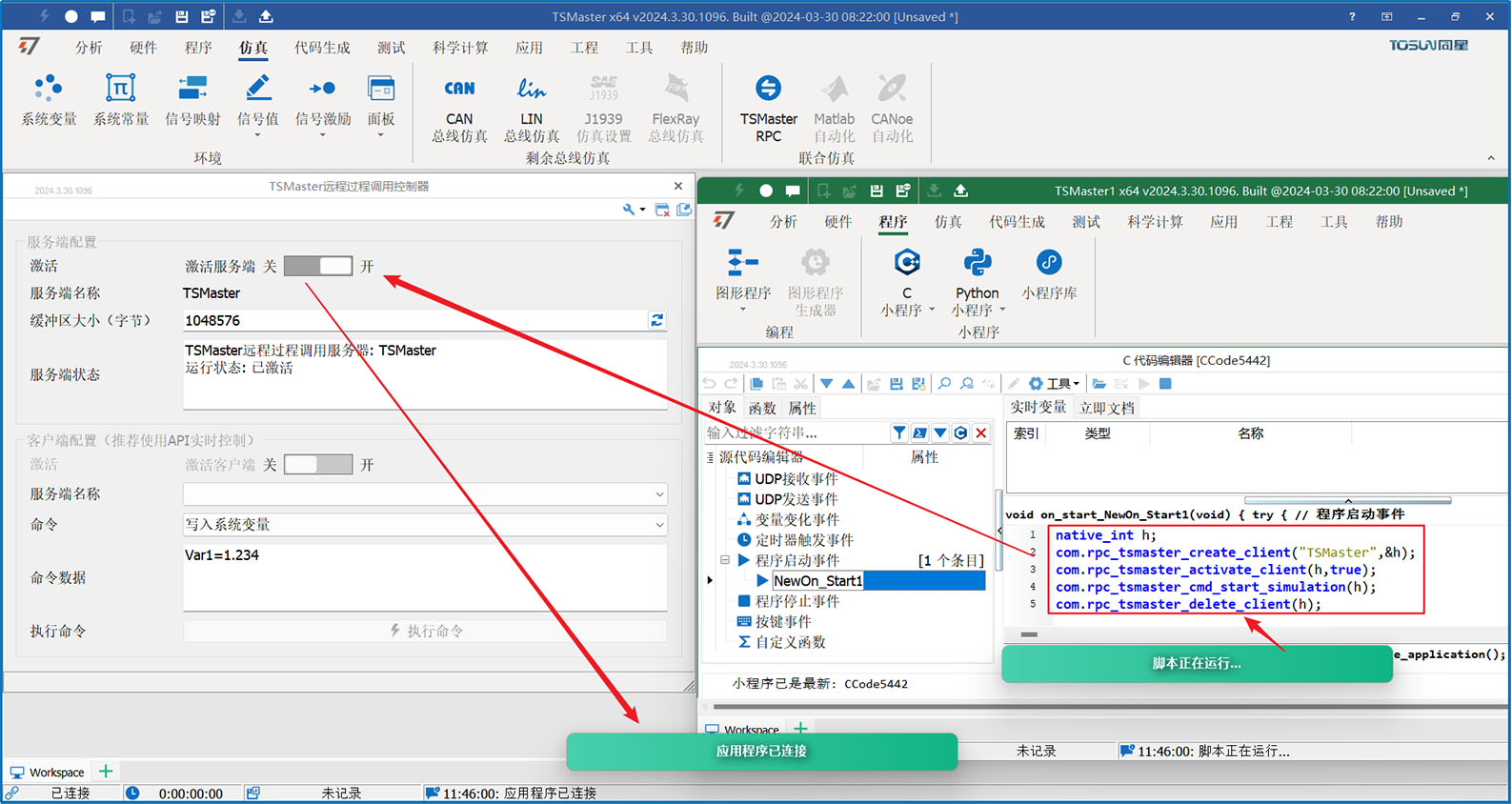Screen dimensions: 1512x804
Task: Click chat bubble icon in main title bar
Action: [x=97, y=16]
